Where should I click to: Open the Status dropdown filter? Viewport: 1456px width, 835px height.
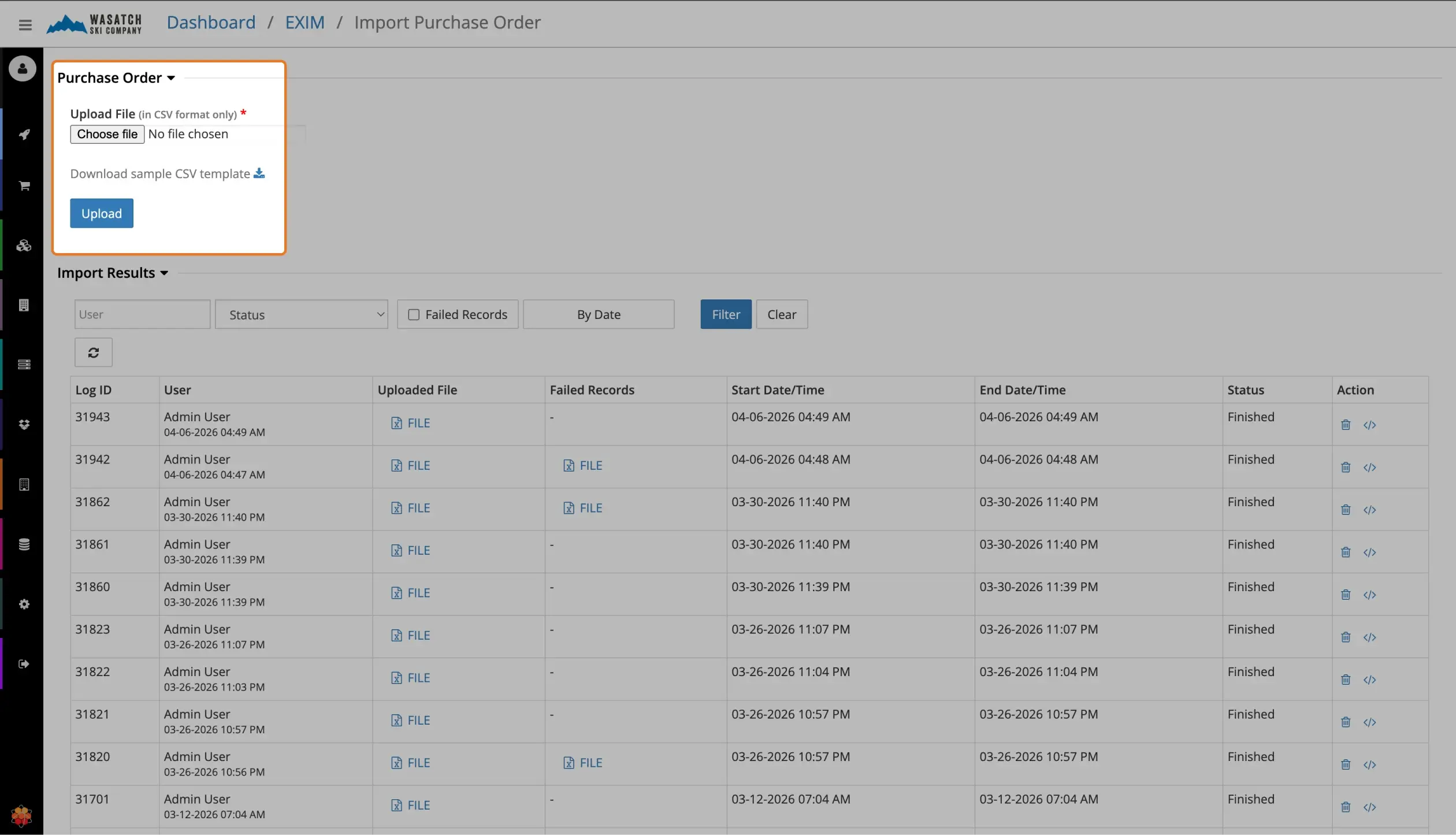301,314
